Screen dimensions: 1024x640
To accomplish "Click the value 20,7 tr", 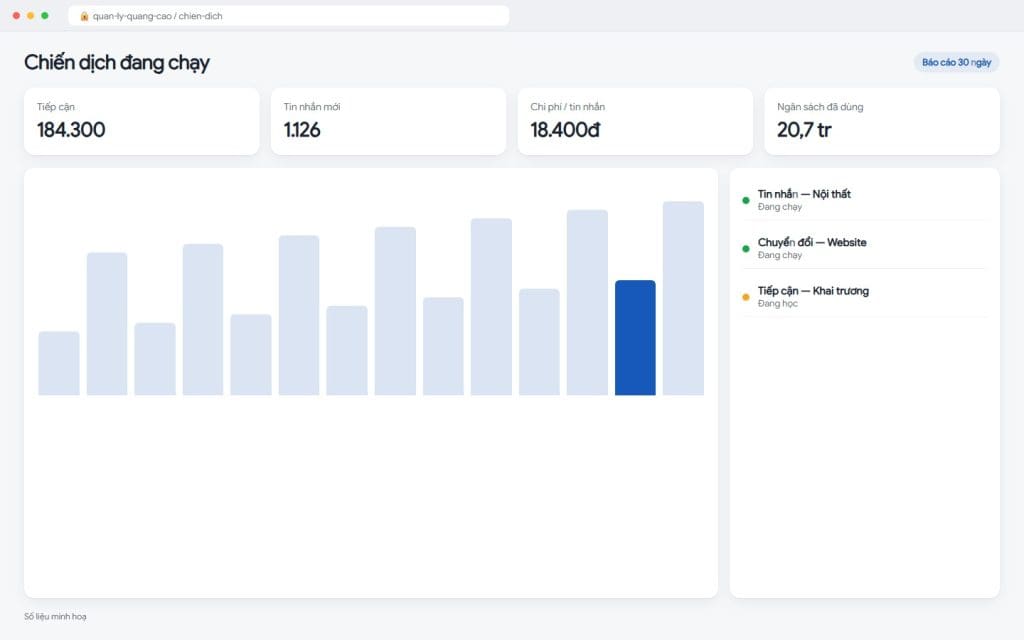I will coord(804,130).
